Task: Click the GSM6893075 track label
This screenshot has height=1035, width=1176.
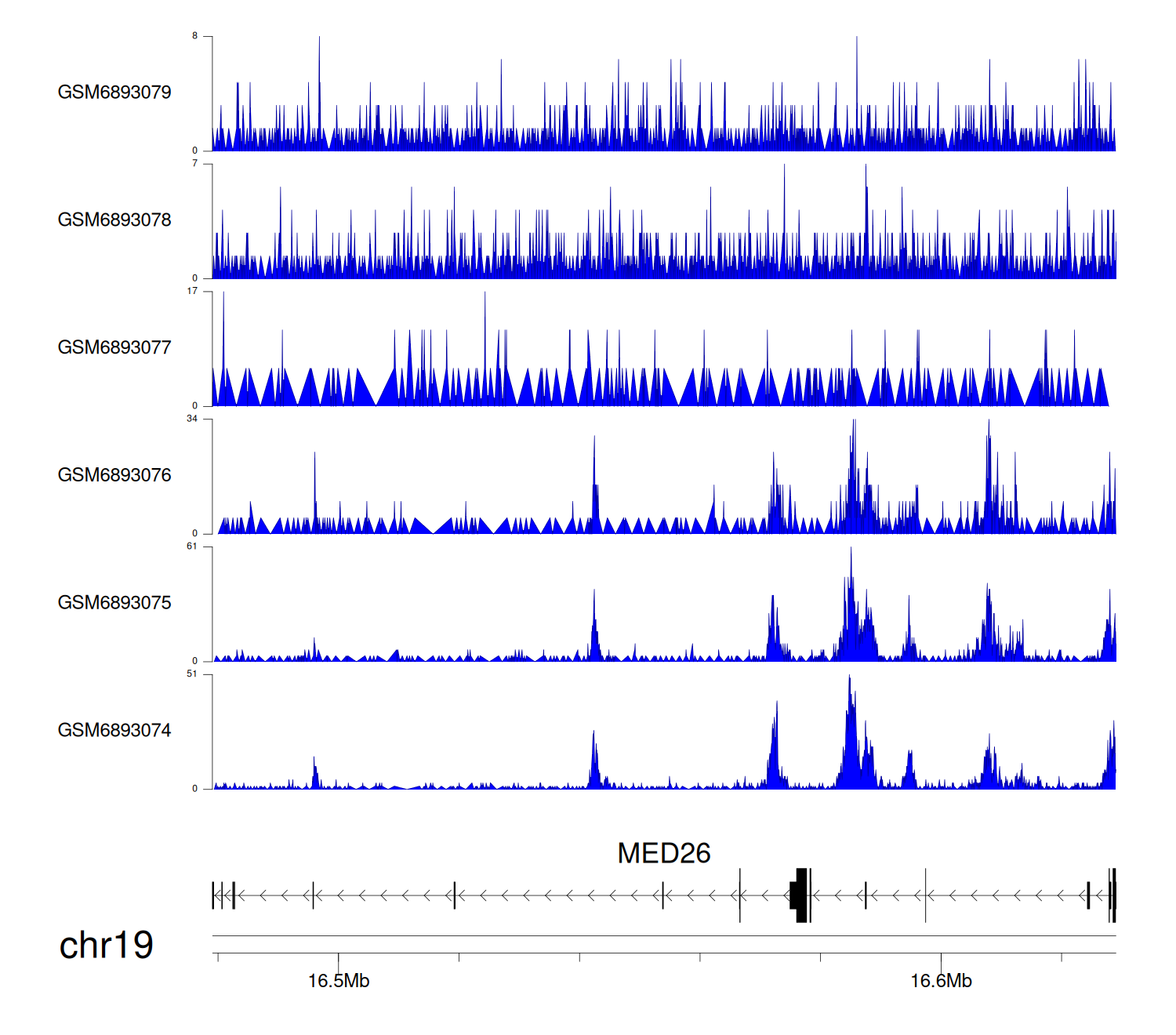Action: coord(114,603)
